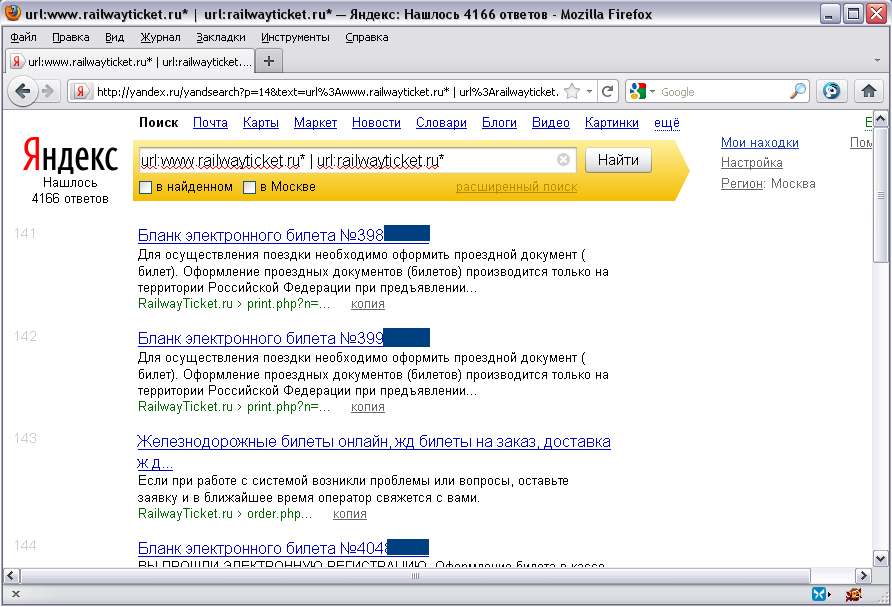Screen dimensions: 892x607
Task: Open a new tab with the plus button
Action: (269, 61)
